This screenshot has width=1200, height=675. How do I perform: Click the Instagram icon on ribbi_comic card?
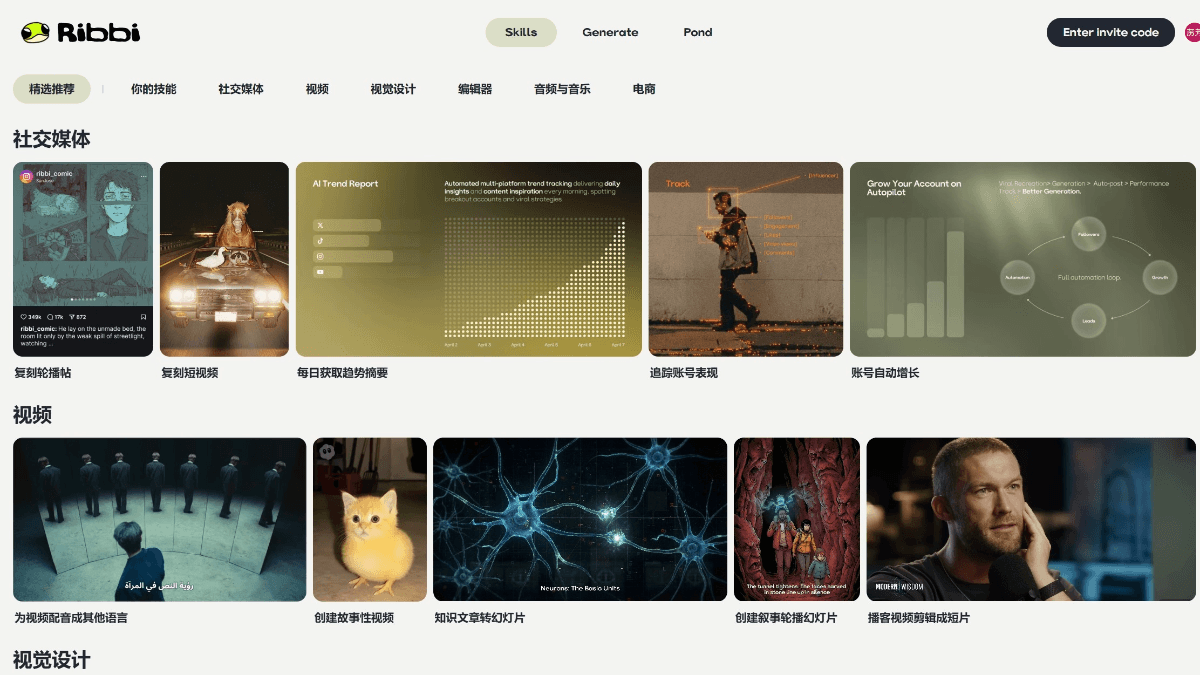click(x=27, y=176)
